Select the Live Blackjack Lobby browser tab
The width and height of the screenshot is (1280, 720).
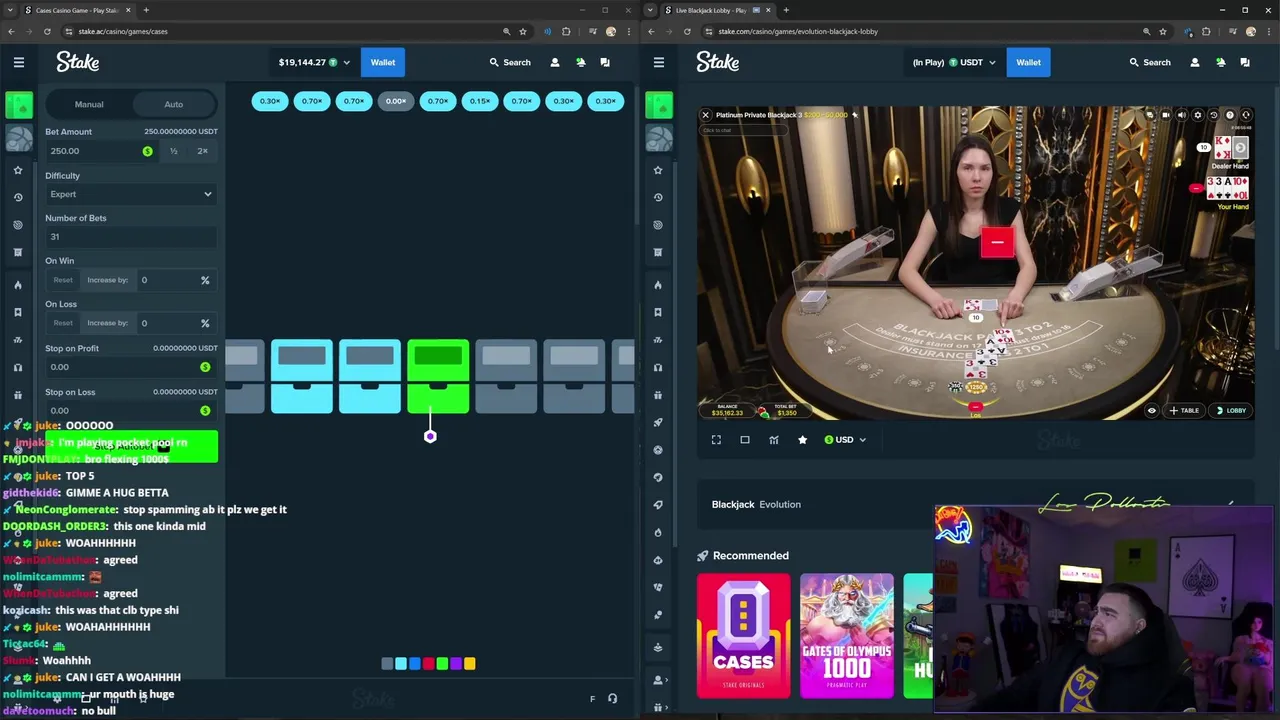tap(720, 10)
